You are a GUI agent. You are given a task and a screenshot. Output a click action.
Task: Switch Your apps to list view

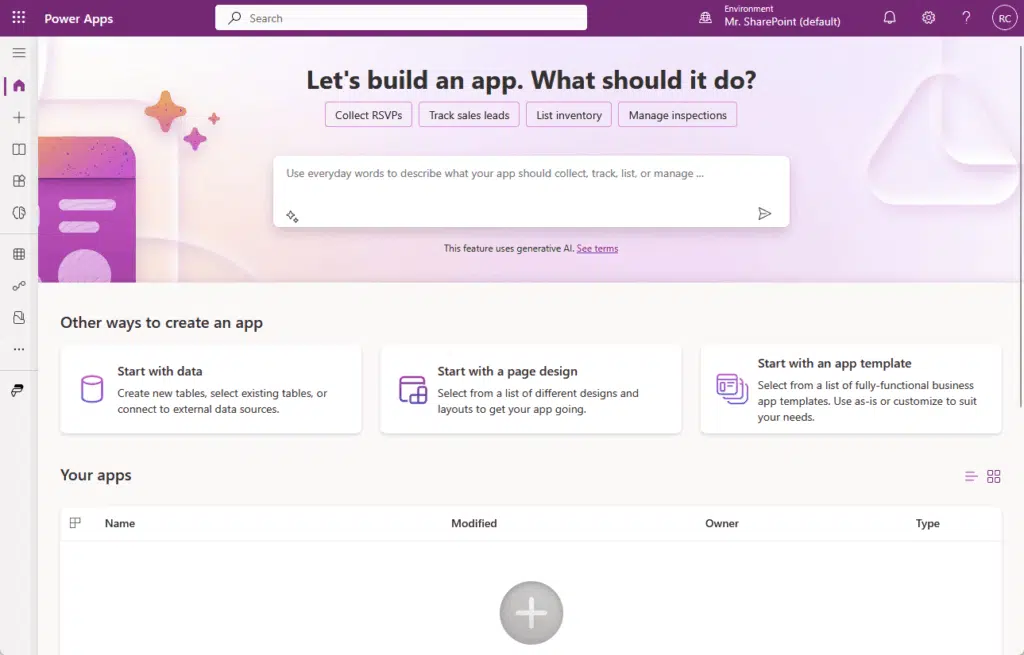971,477
